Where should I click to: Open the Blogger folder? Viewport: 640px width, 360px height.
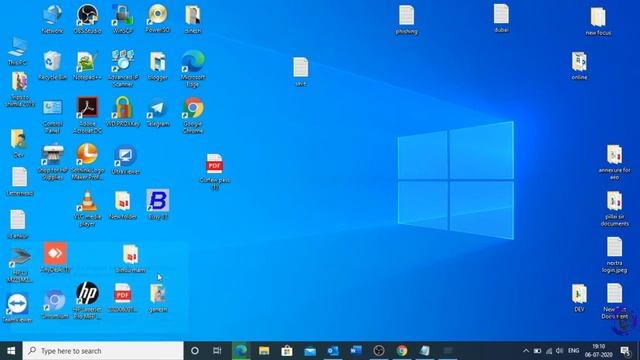coord(158,65)
